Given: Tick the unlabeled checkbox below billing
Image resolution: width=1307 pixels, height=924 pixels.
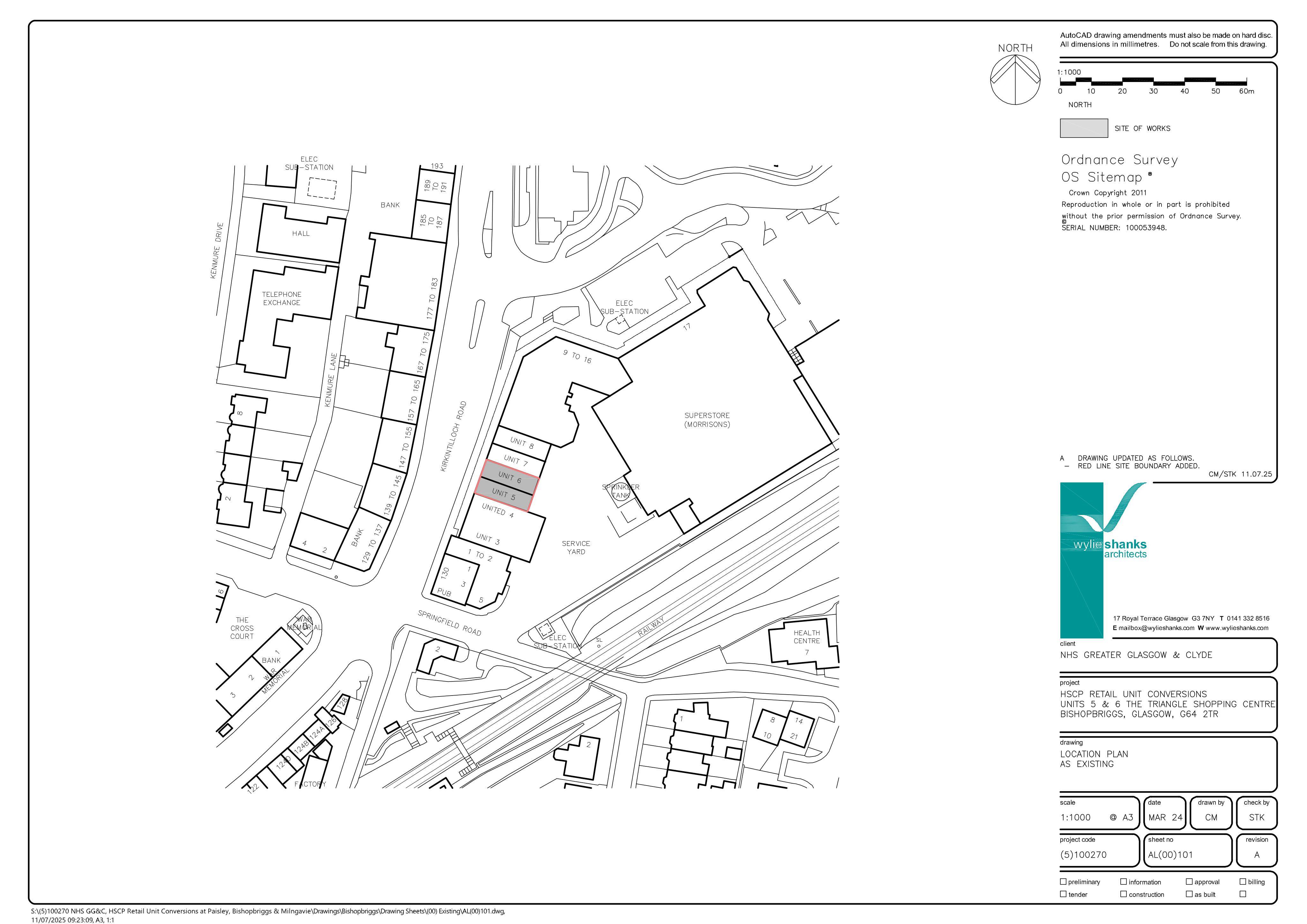Looking at the screenshot, I should coord(1243,894).
